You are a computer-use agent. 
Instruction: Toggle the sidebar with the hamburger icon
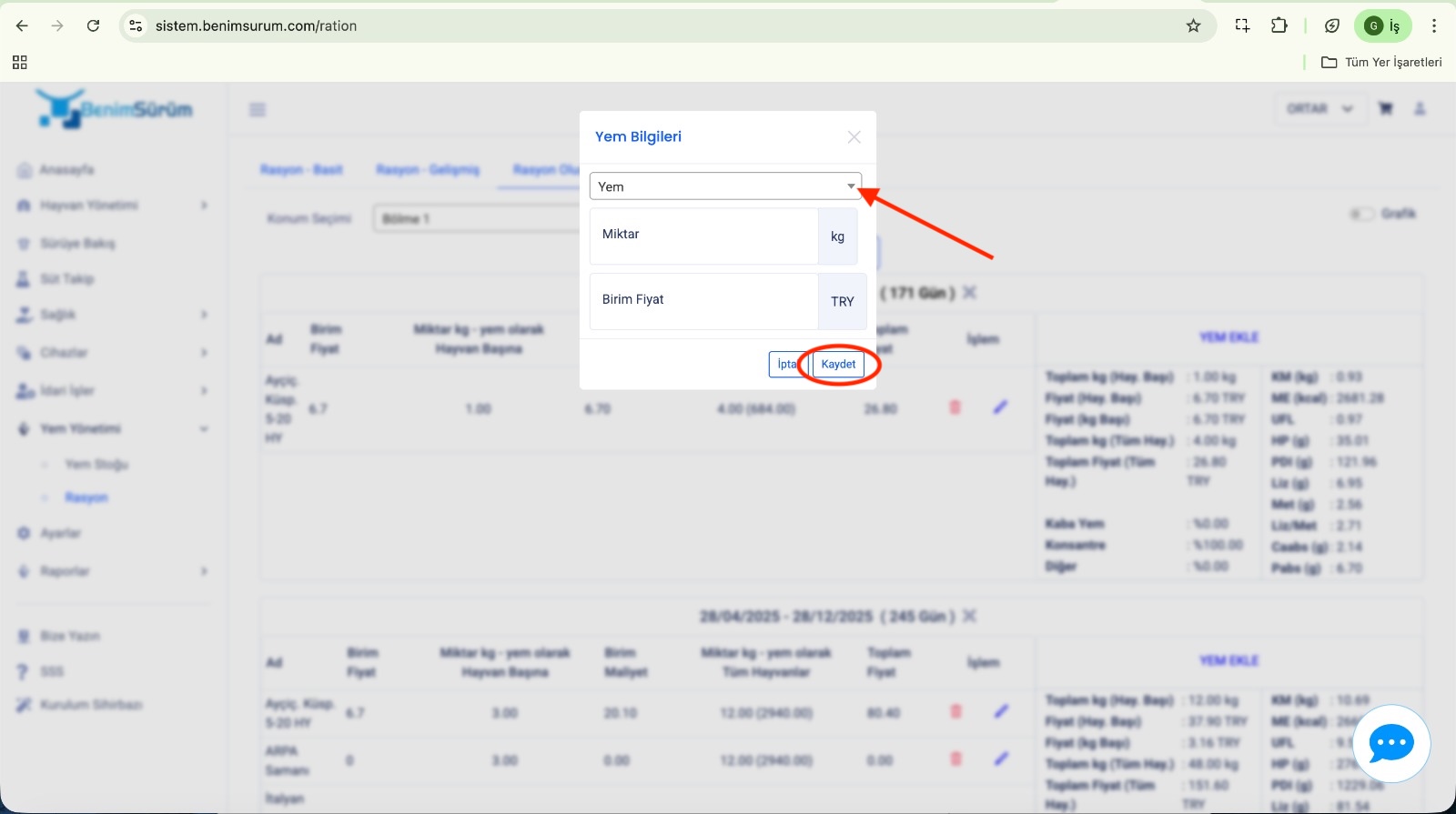(258, 109)
